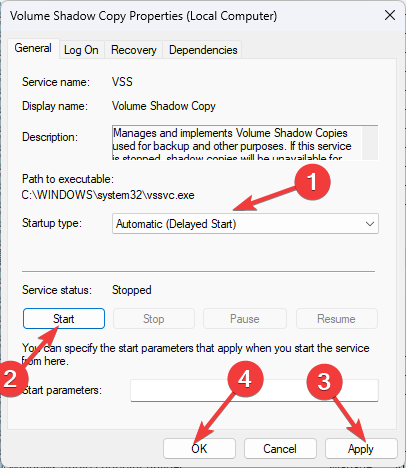406x468 pixels.
Task: Click the red numbered circle 1 annotation
Action: coord(312,182)
